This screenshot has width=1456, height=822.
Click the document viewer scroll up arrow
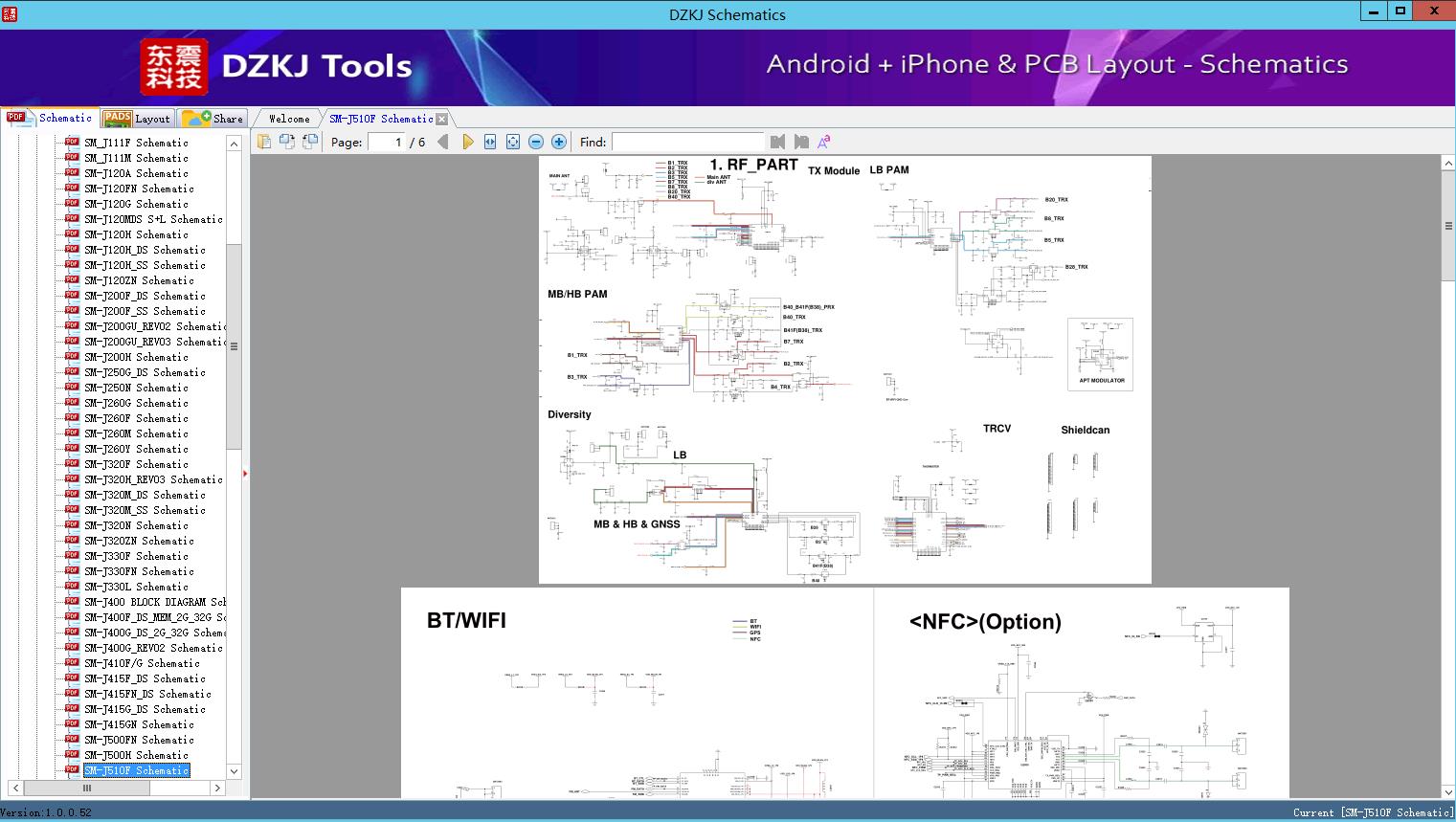pyautogui.click(x=1448, y=164)
